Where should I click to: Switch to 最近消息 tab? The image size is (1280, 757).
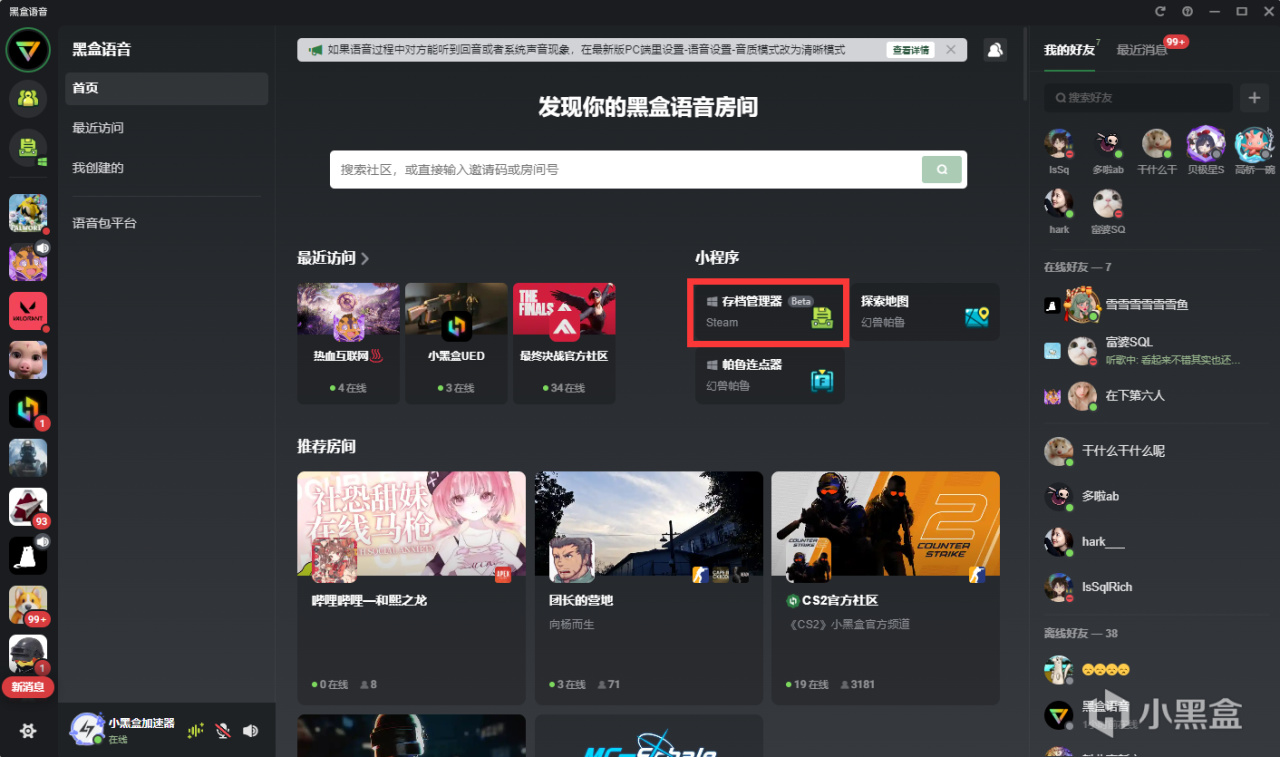coord(1142,50)
